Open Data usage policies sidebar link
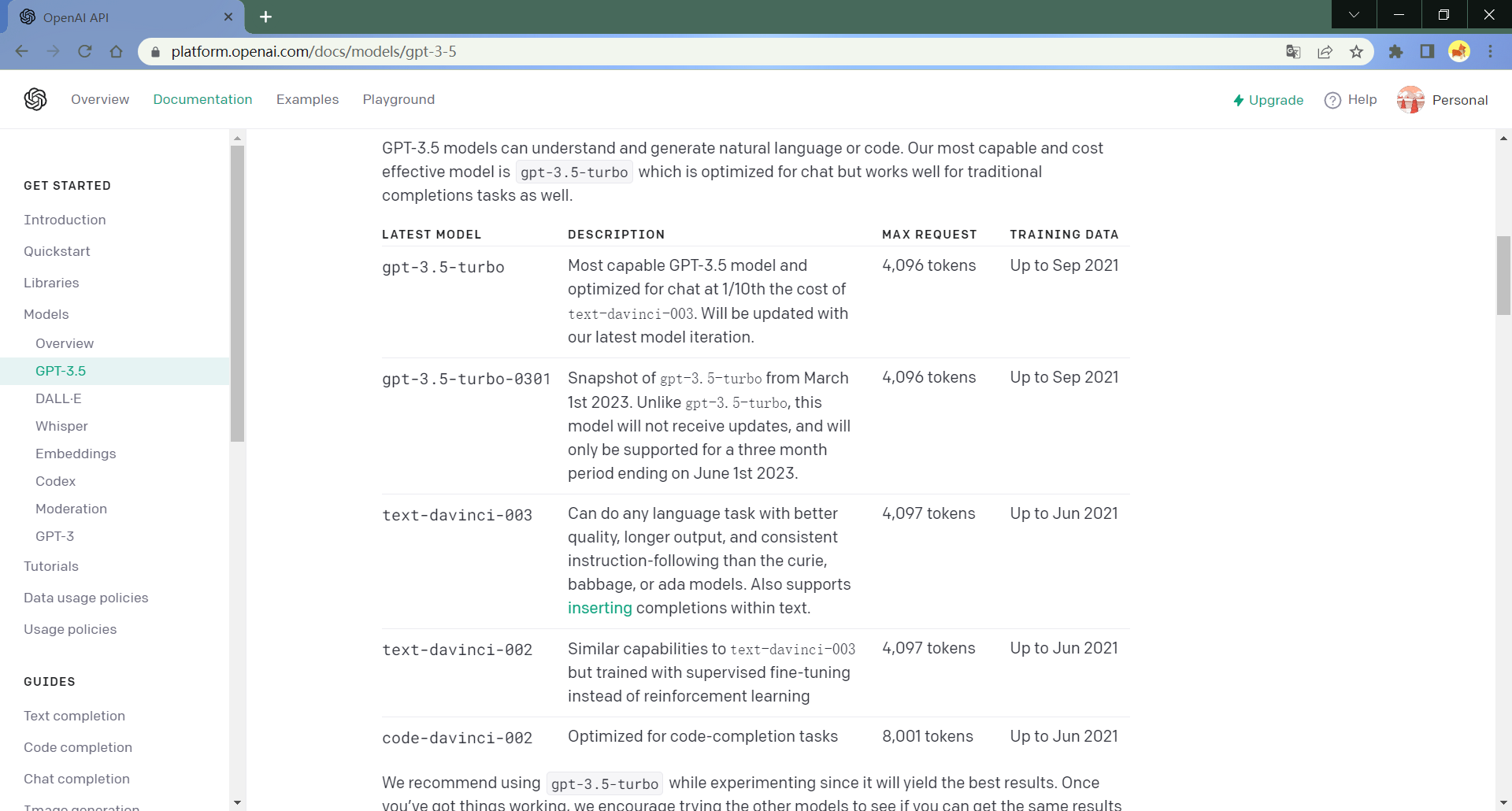Image resolution: width=1512 pixels, height=811 pixels. [x=86, y=598]
